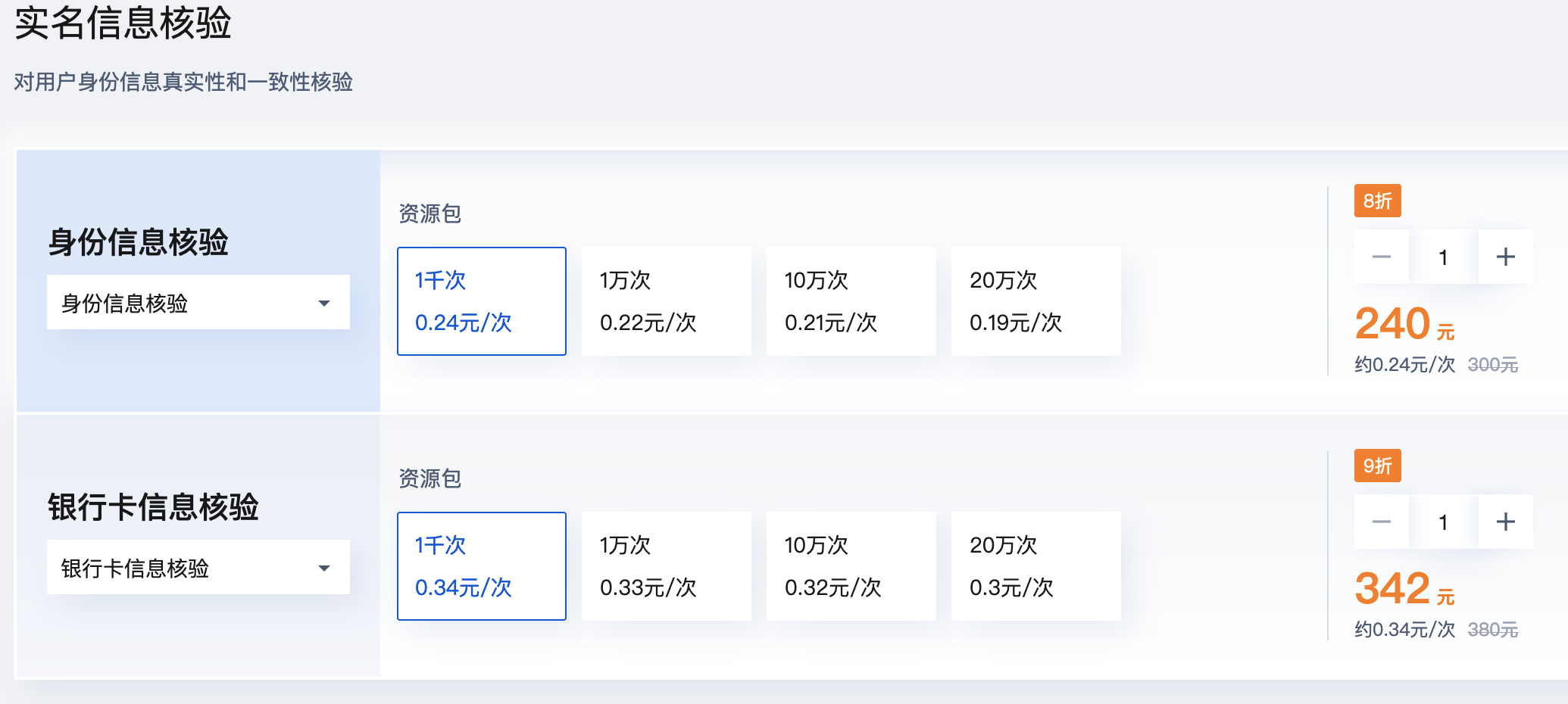Image resolution: width=1568 pixels, height=704 pixels.
Task: Increase identity verification purchase quantity
Action: point(1505,256)
